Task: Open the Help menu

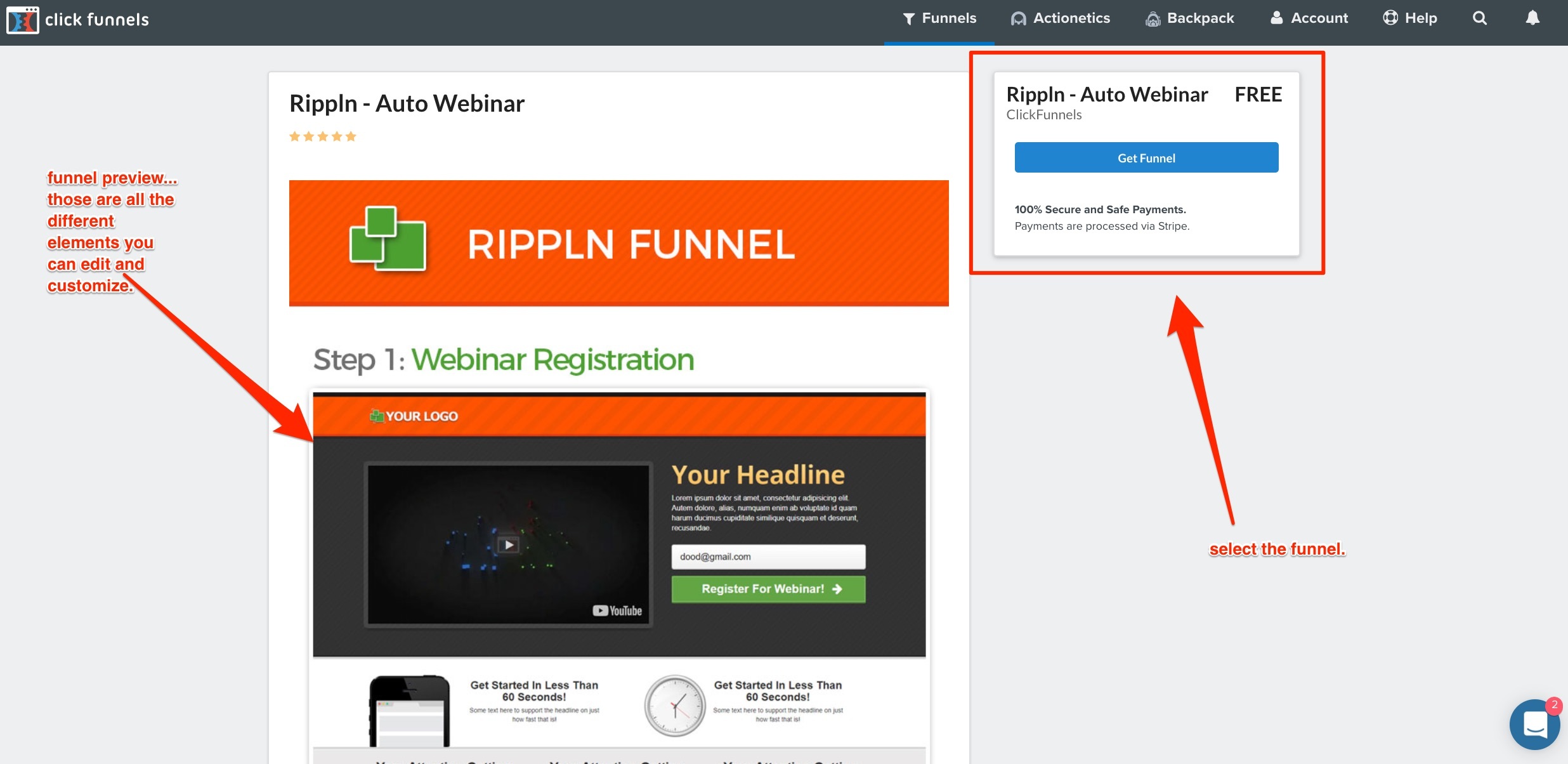Action: [x=1410, y=18]
